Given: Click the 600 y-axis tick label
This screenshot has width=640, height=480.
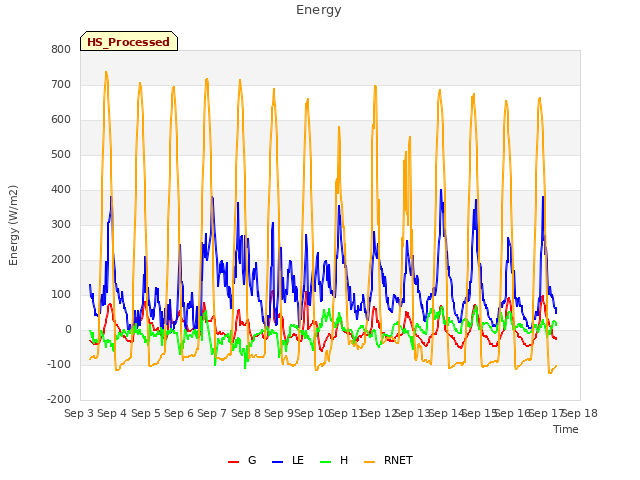Looking at the screenshot, I should [61, 120].
